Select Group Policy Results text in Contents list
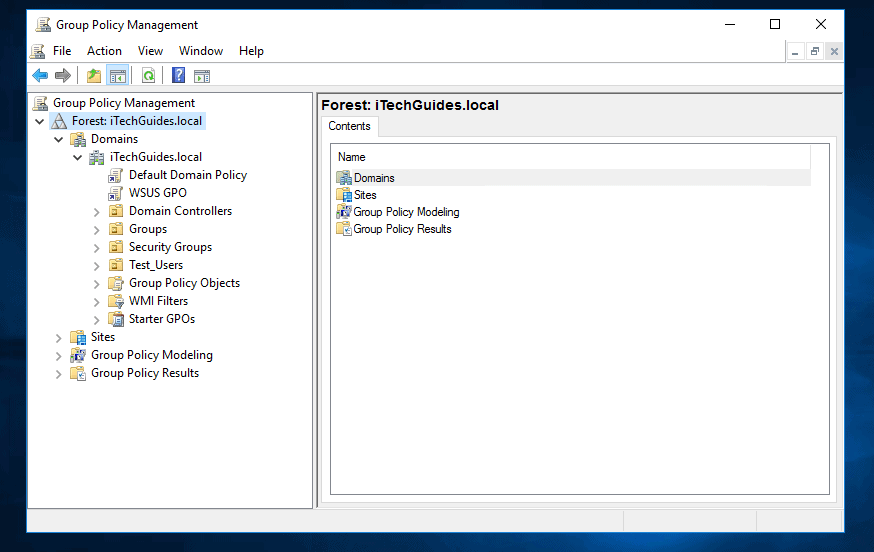 click(x=402, y=229)
